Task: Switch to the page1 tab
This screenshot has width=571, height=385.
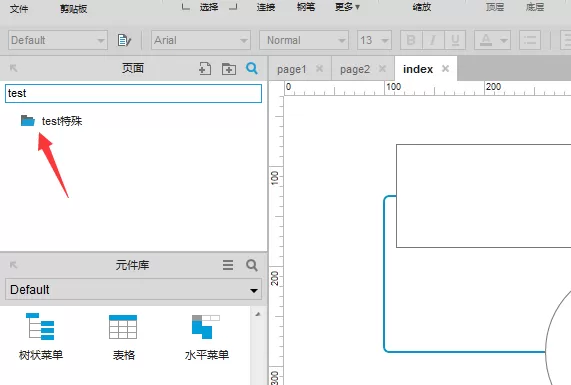Action: 292,69
